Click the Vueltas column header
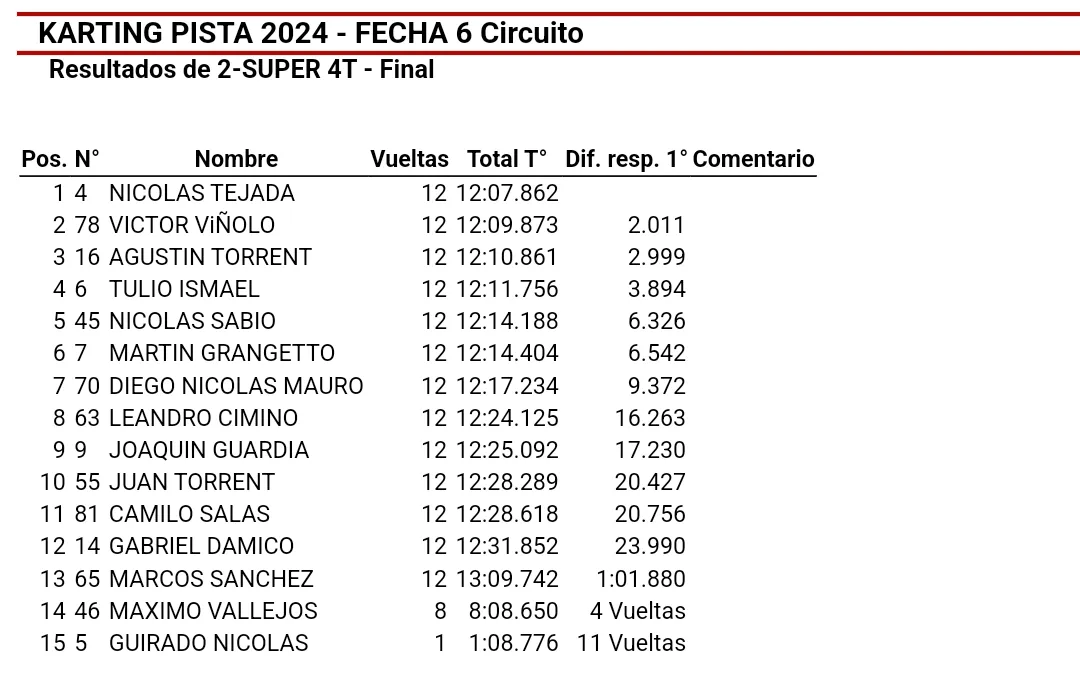Image resolution: width=1080 pixels, height=697 pixels. tap(409, 159)
